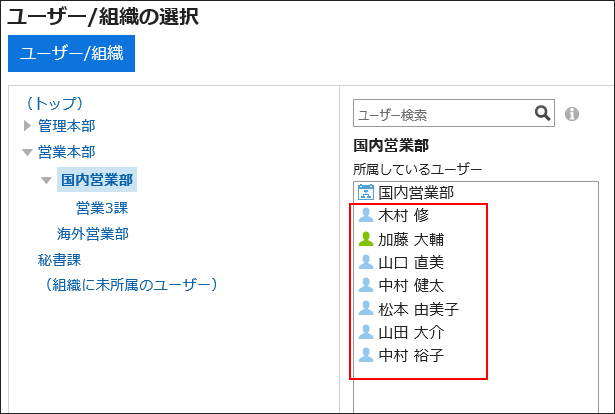Select 営業3課 in the organization tree
Screen dimensions: 615x414
click(x=102, y=208)
